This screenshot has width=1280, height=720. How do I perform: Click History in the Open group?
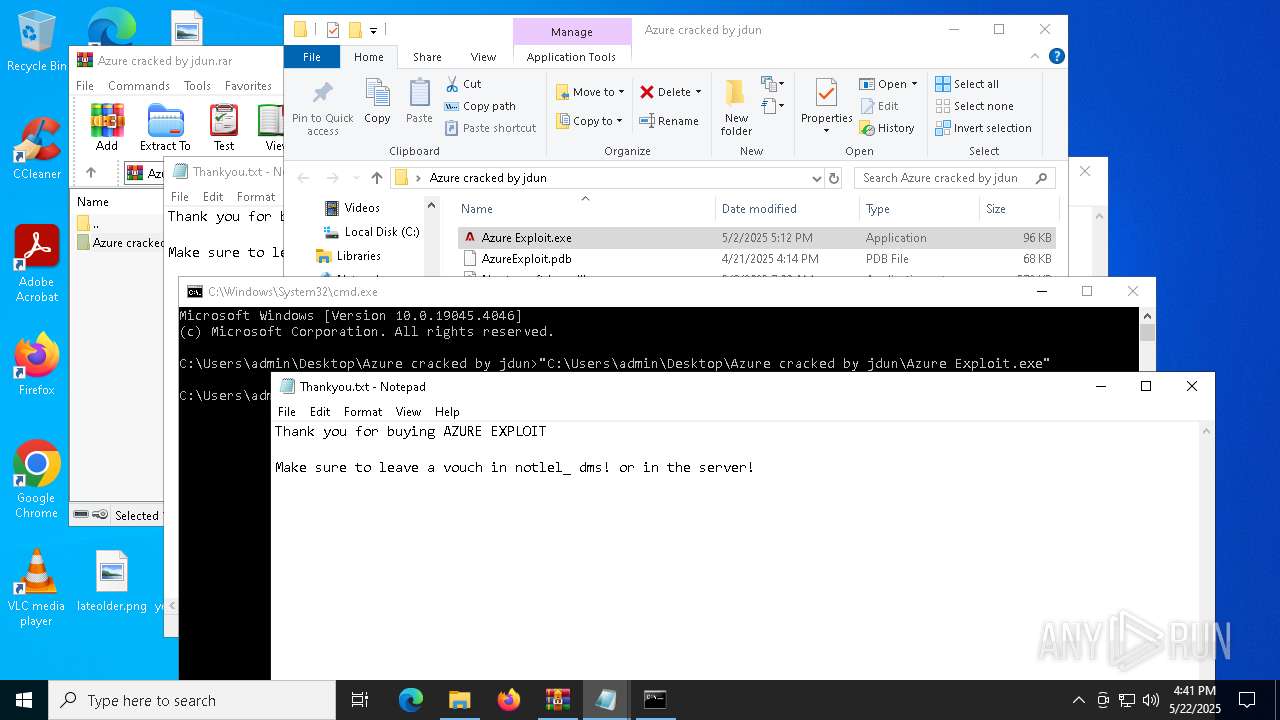[886, 128]
